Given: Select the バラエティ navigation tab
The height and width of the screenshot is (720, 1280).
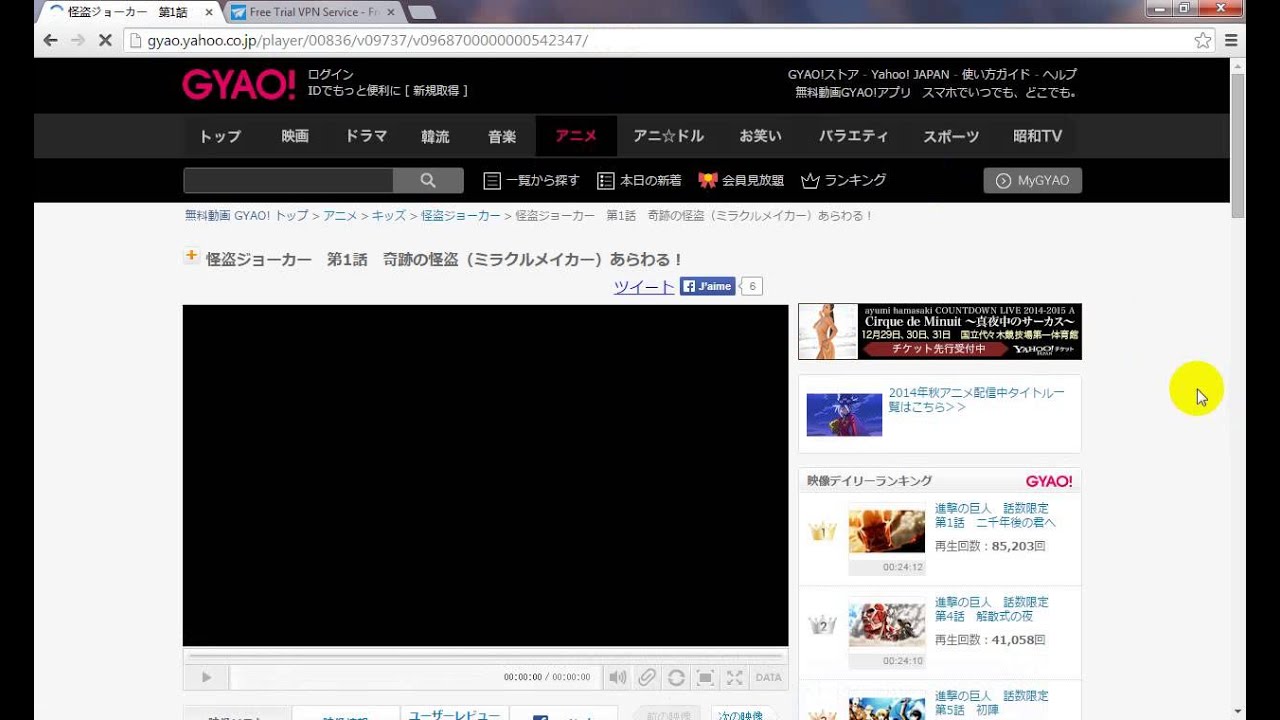Looking at the screenshot, I should pos(853,136).
